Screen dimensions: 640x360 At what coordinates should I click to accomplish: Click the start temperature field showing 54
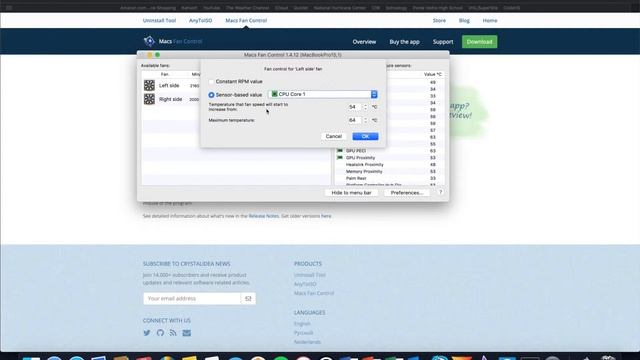coord(354,107)
